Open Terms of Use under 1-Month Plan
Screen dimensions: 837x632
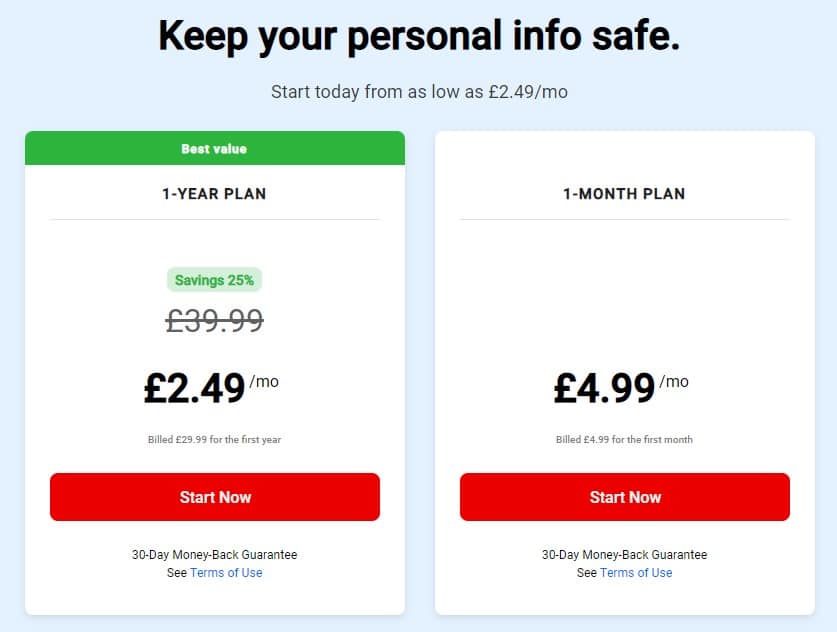[636, 573]
